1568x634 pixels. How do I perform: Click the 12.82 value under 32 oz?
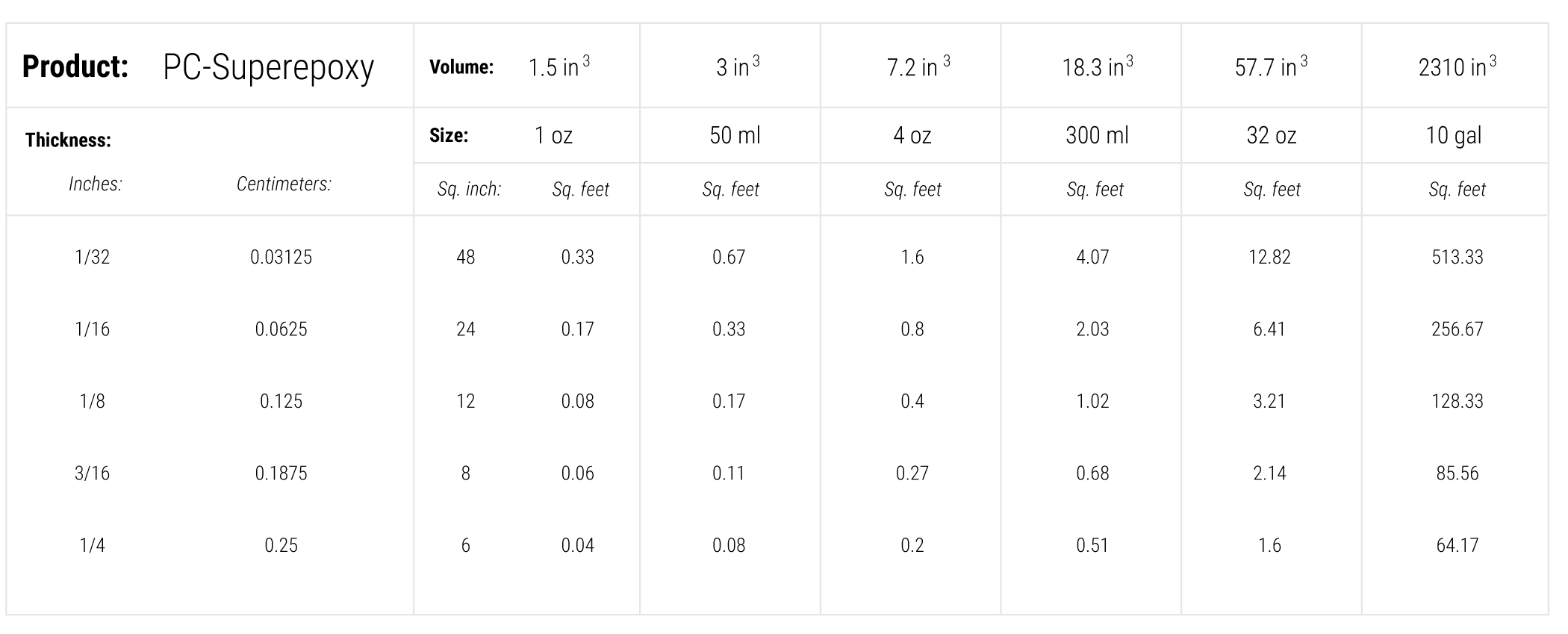pyautogui.click(x=1269, y=257)
